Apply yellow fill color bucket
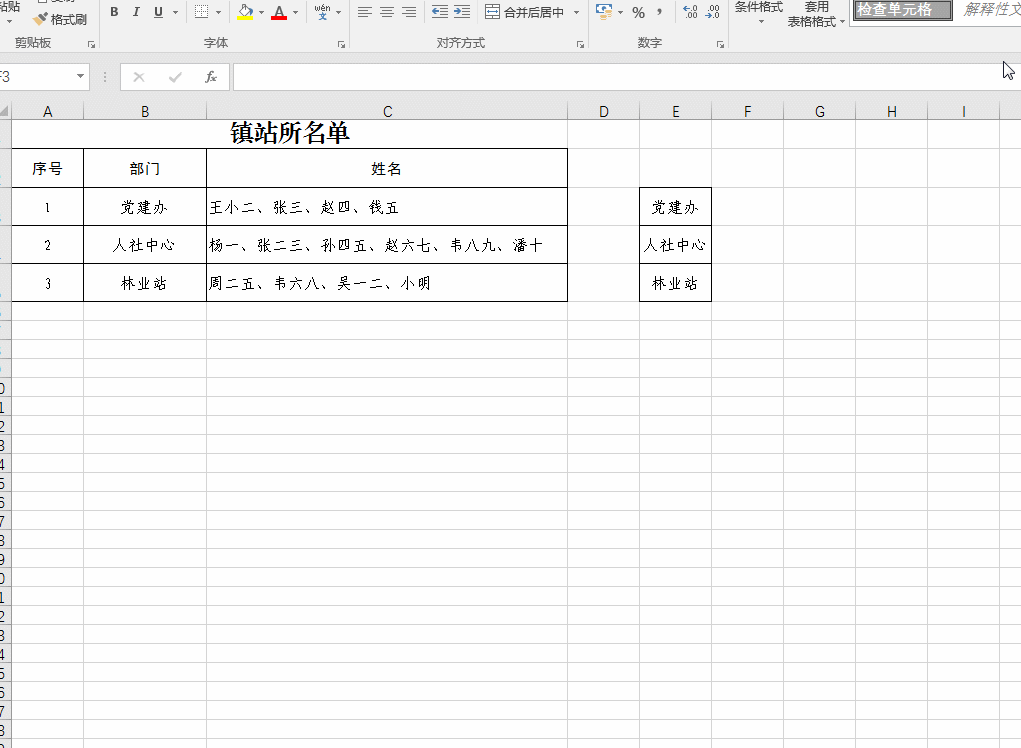 (x=245, y=12)
